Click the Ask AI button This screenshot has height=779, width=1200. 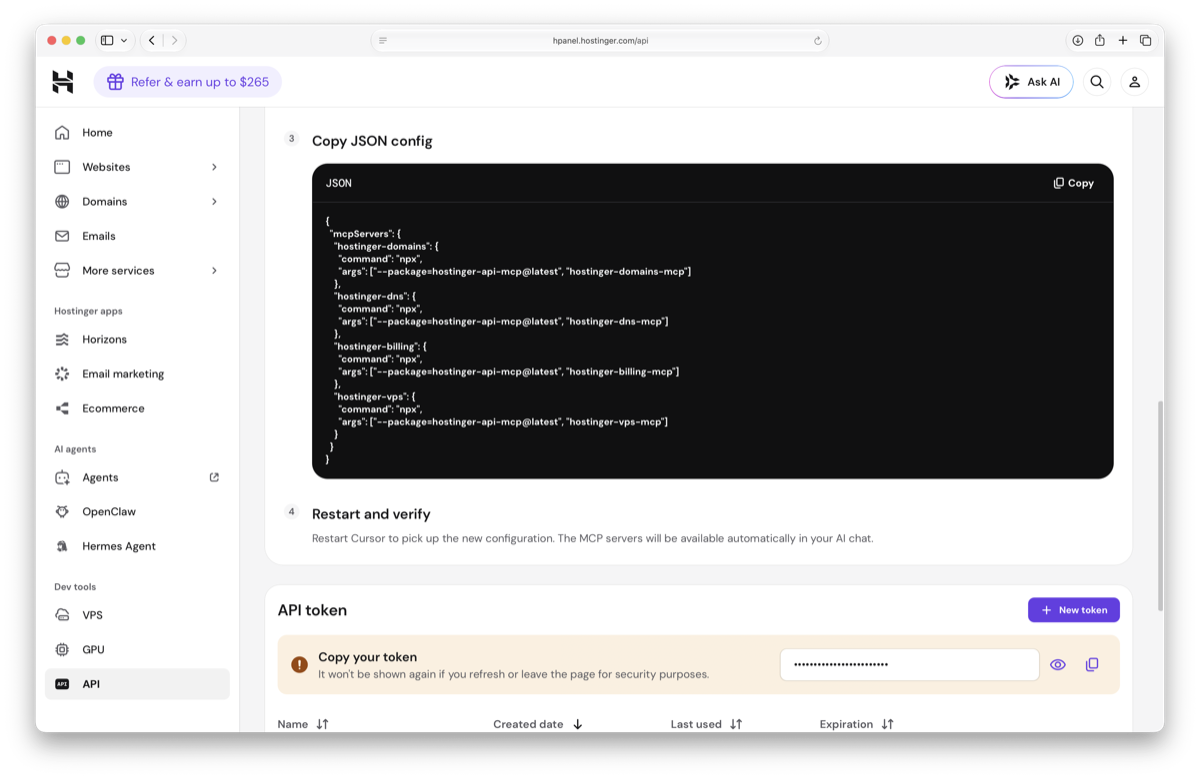pyautogui.click(x=1031, y=82)
